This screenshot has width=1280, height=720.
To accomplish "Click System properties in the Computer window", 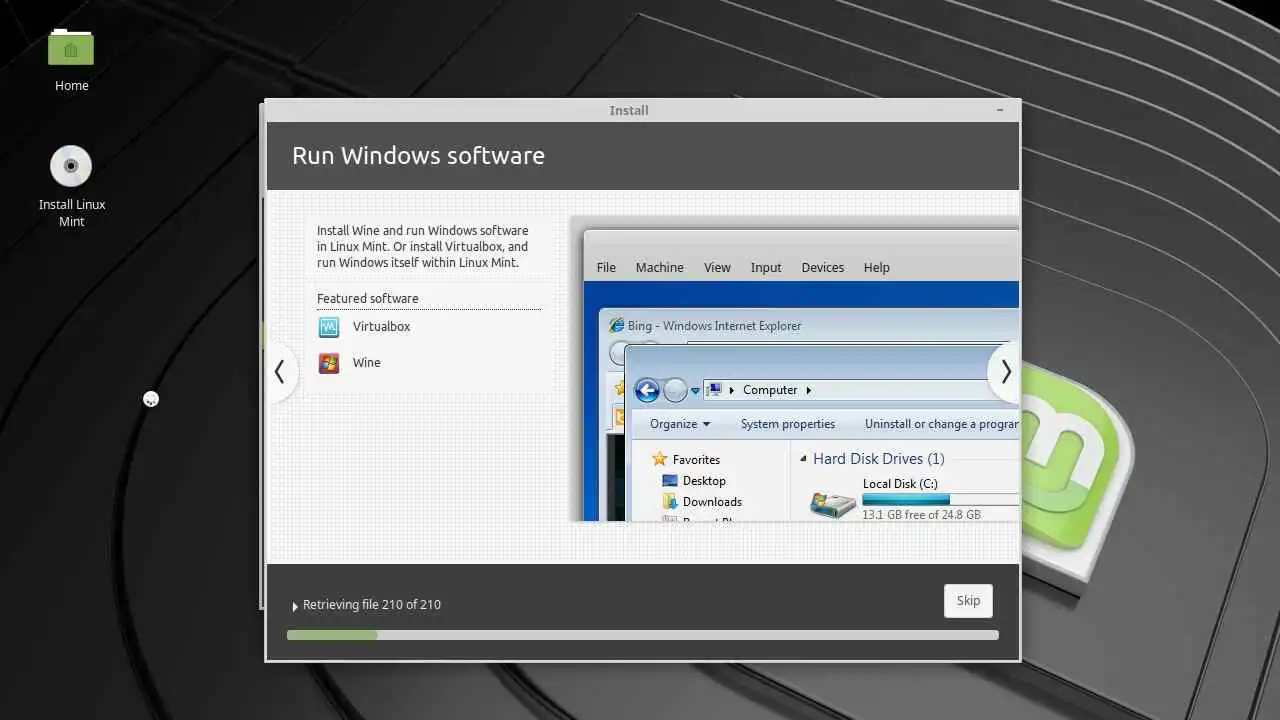I will coord(788,424).
